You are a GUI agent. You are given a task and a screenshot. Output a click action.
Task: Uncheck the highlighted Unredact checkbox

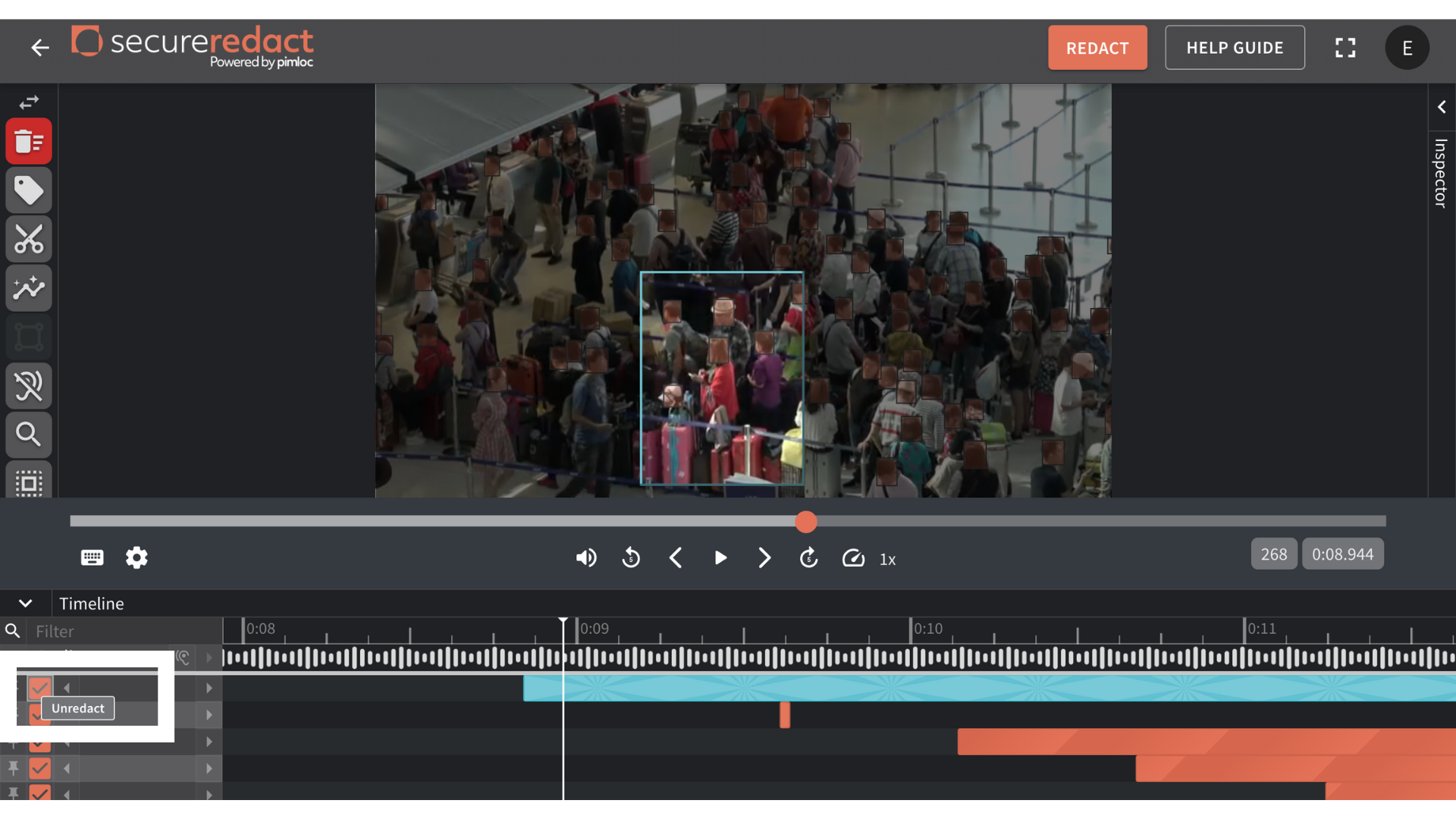39,688
